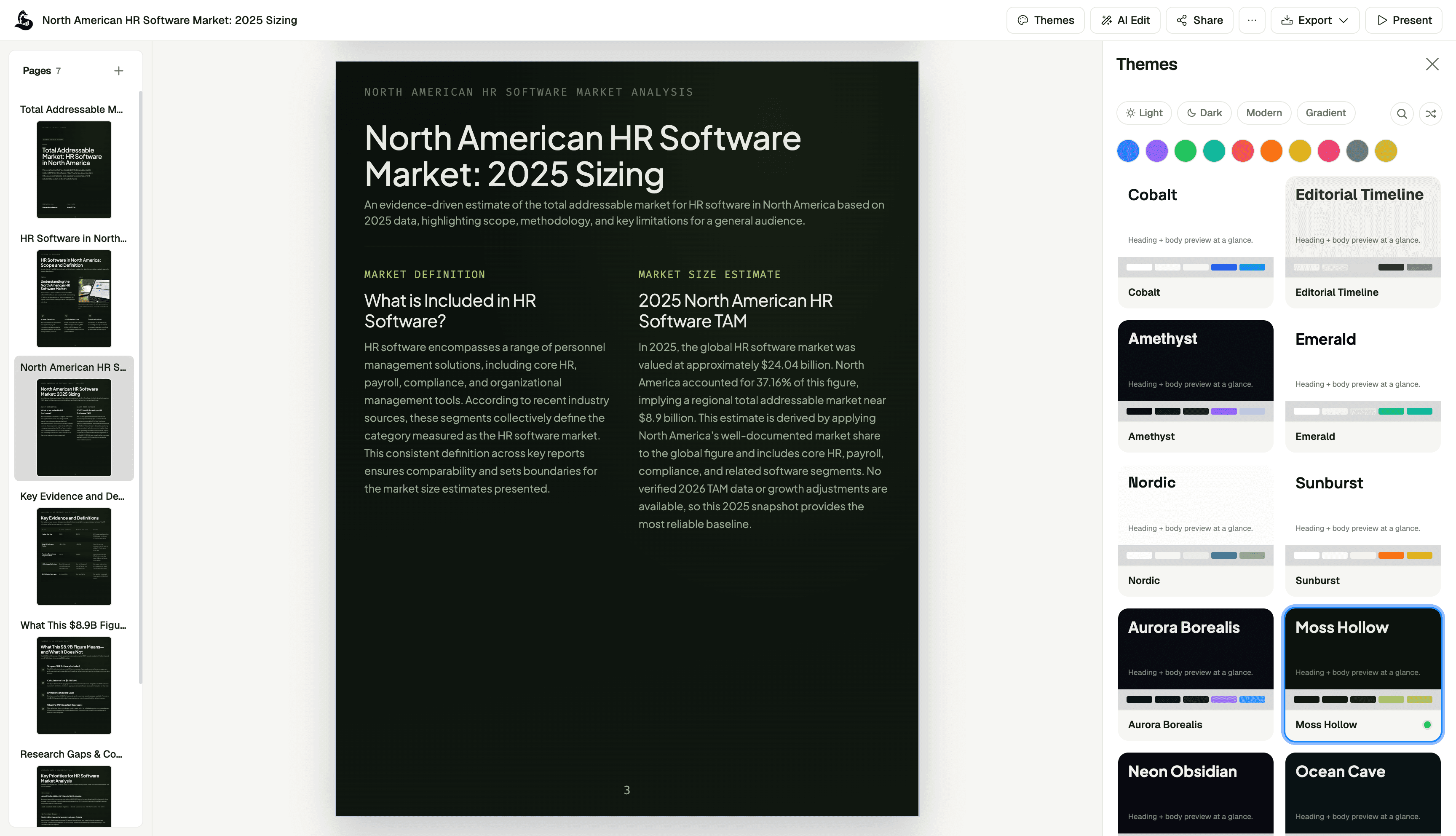Pick the teal color filter swatch
Image resolution: width=1456 pixels, height=836 pixels.
pos(1214,151)
